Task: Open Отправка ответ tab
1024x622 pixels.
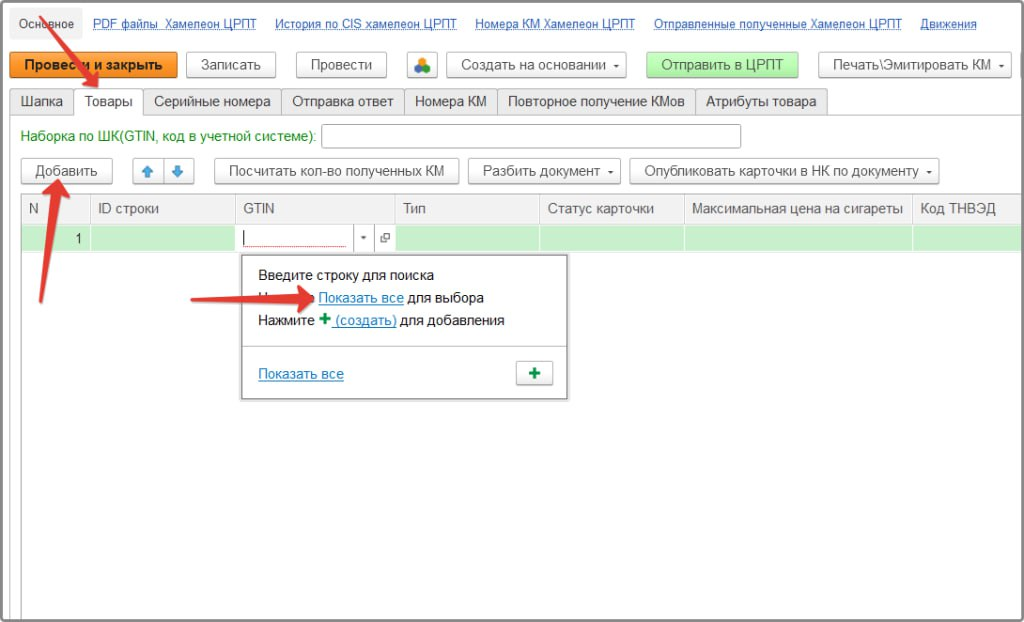Action: (x=343, y=102)
